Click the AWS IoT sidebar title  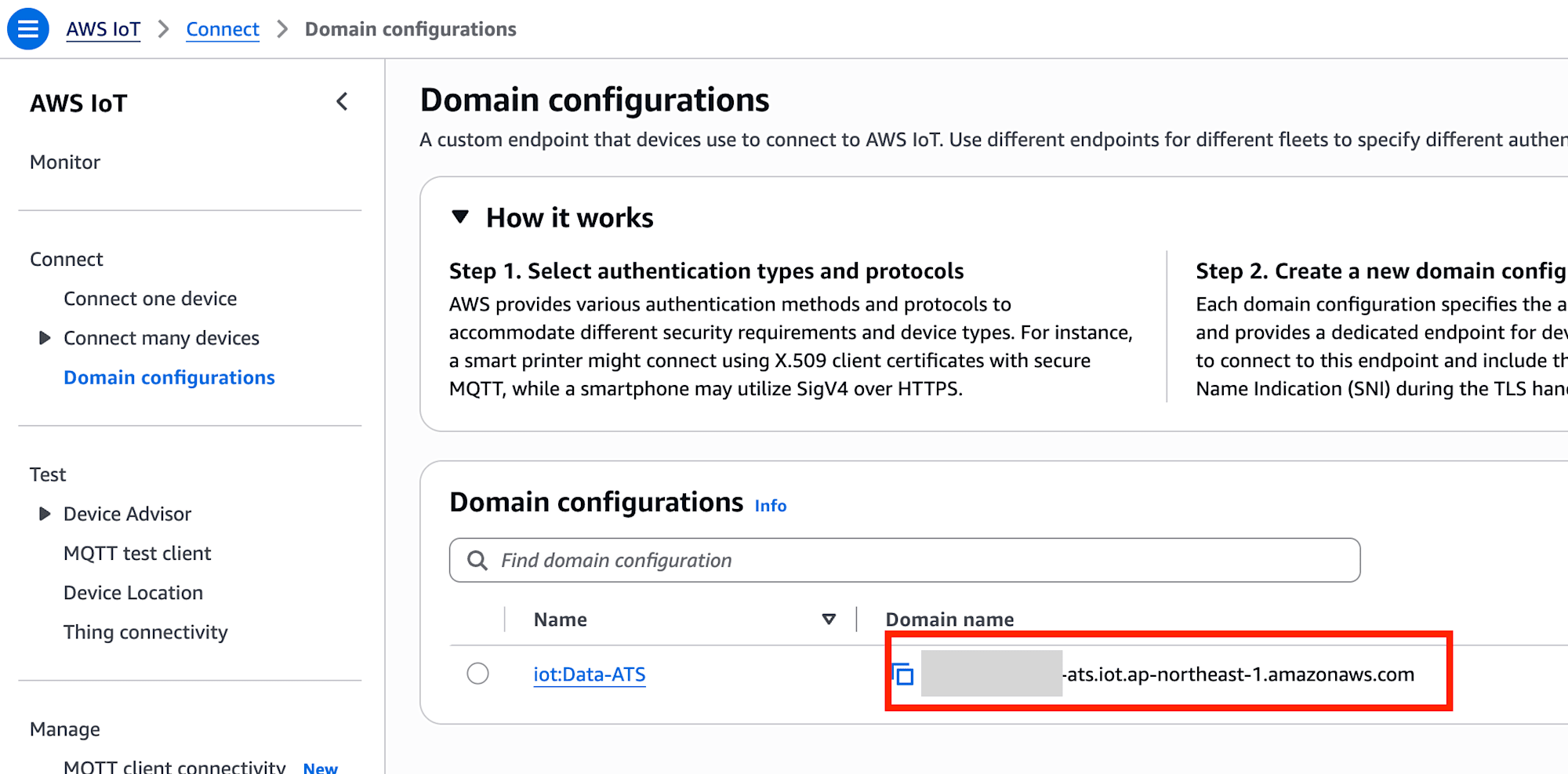78,104
